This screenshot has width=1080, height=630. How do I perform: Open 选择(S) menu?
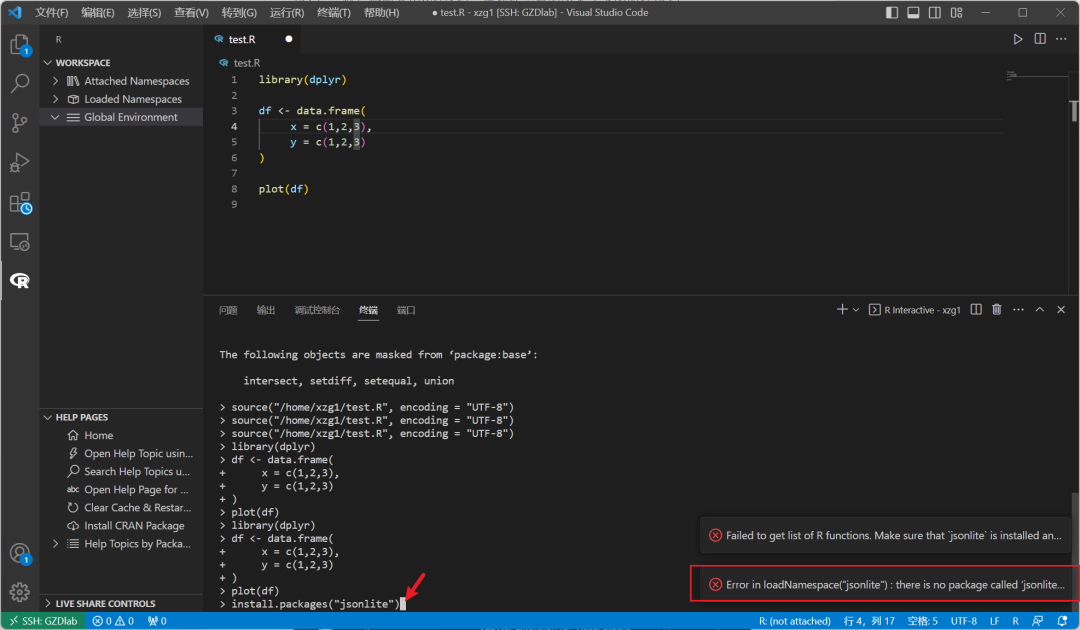click(144, 12)
